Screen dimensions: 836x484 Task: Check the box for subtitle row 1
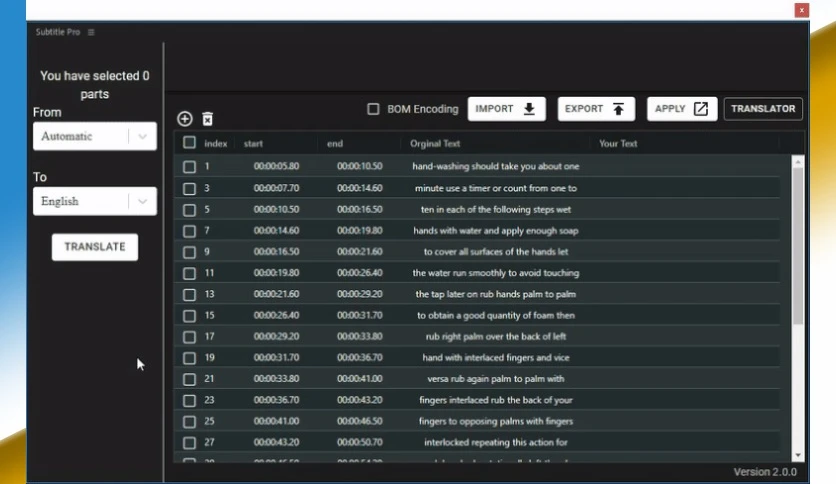tap(189, 167)
